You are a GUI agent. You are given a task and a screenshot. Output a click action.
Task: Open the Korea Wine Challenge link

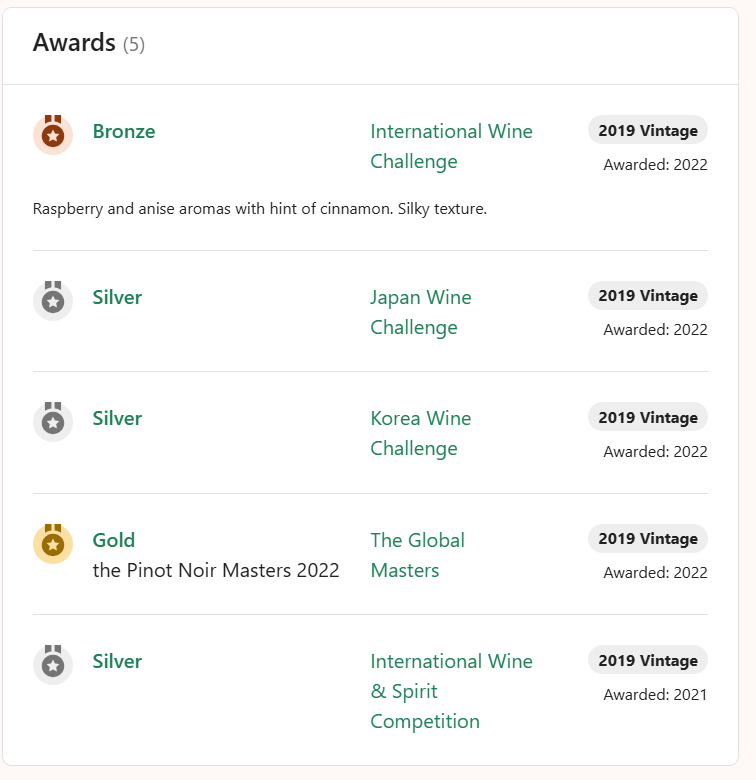click(420, 433)
